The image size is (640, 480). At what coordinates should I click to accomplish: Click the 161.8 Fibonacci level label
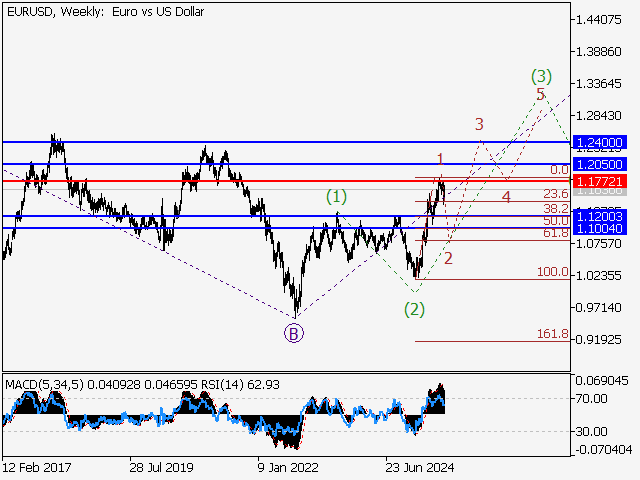tap(553, 334)
